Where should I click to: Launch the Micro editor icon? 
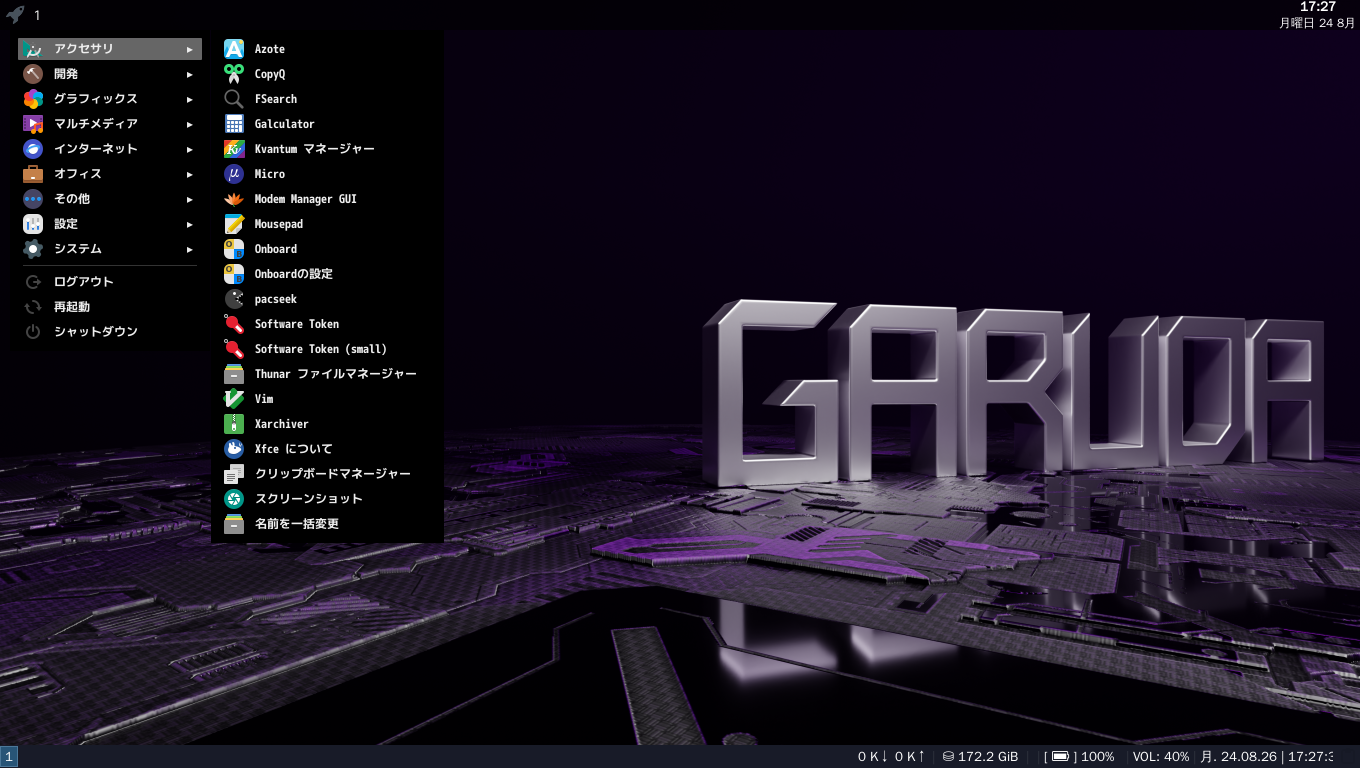coord(234,174)
